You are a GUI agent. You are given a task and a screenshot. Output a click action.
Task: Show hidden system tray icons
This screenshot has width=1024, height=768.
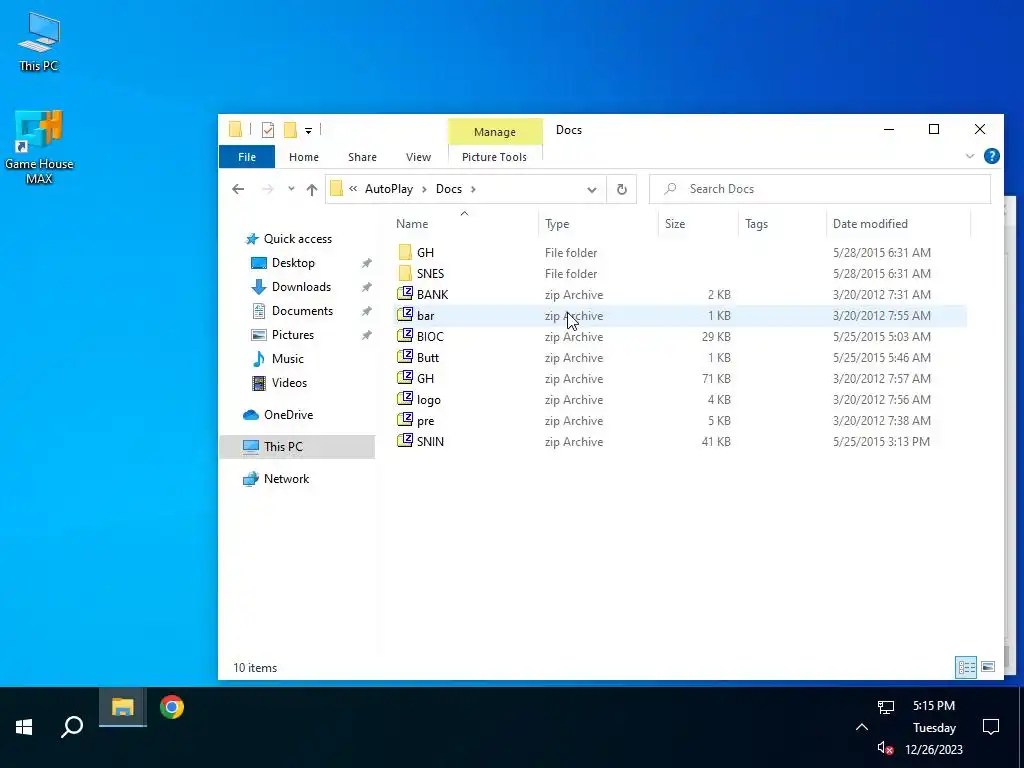coord(862,727)
